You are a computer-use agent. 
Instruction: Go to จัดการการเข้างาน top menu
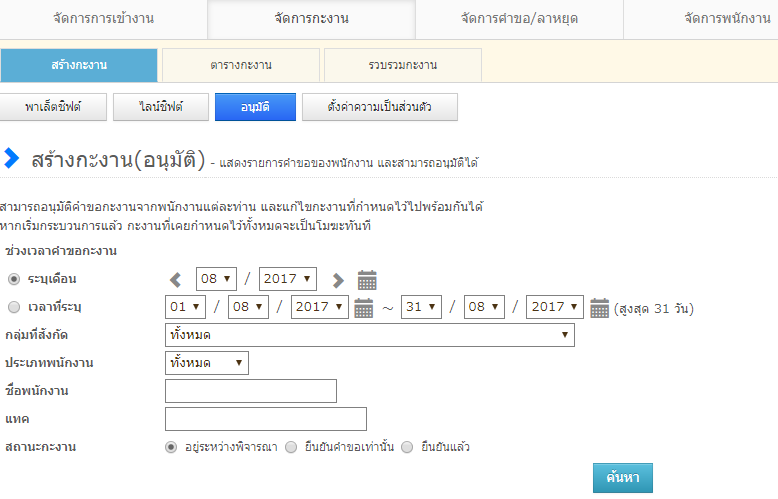(x=104, y=19)
